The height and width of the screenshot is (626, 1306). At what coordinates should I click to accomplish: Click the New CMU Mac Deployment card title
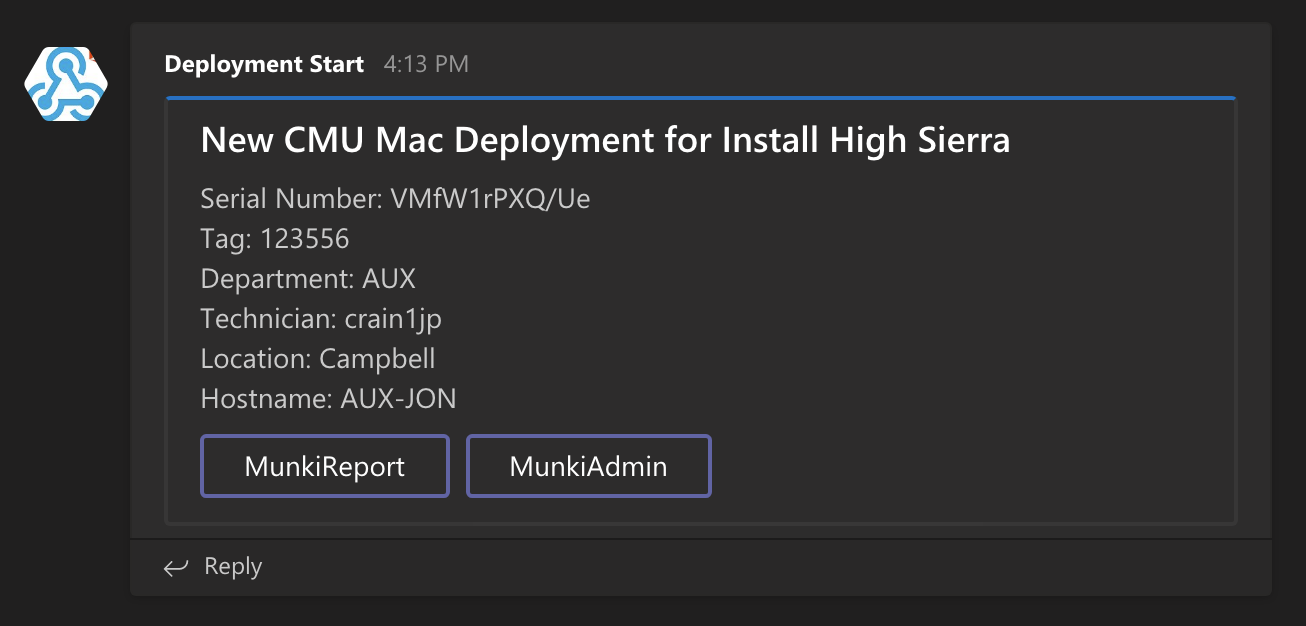coord(605,141)
